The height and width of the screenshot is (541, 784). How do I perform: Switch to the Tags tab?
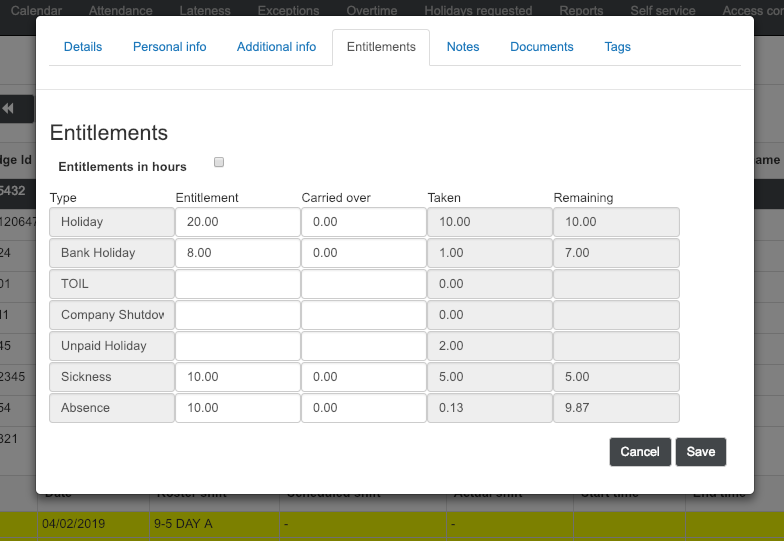coord(617,47)
